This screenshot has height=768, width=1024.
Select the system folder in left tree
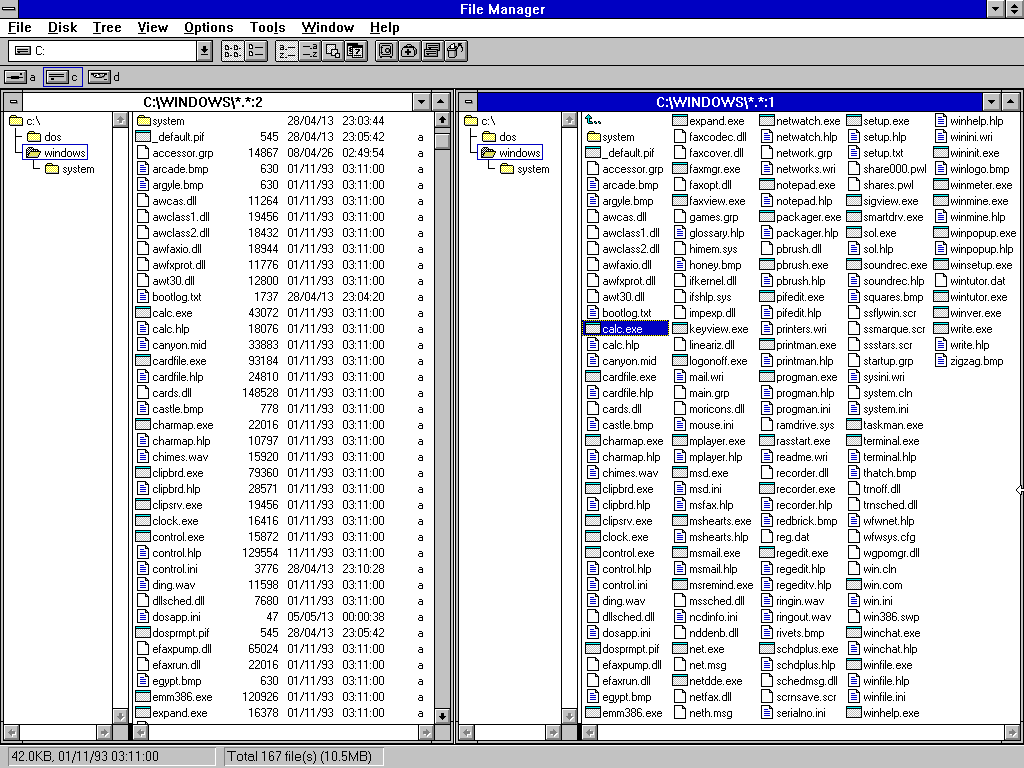(77, 169)
